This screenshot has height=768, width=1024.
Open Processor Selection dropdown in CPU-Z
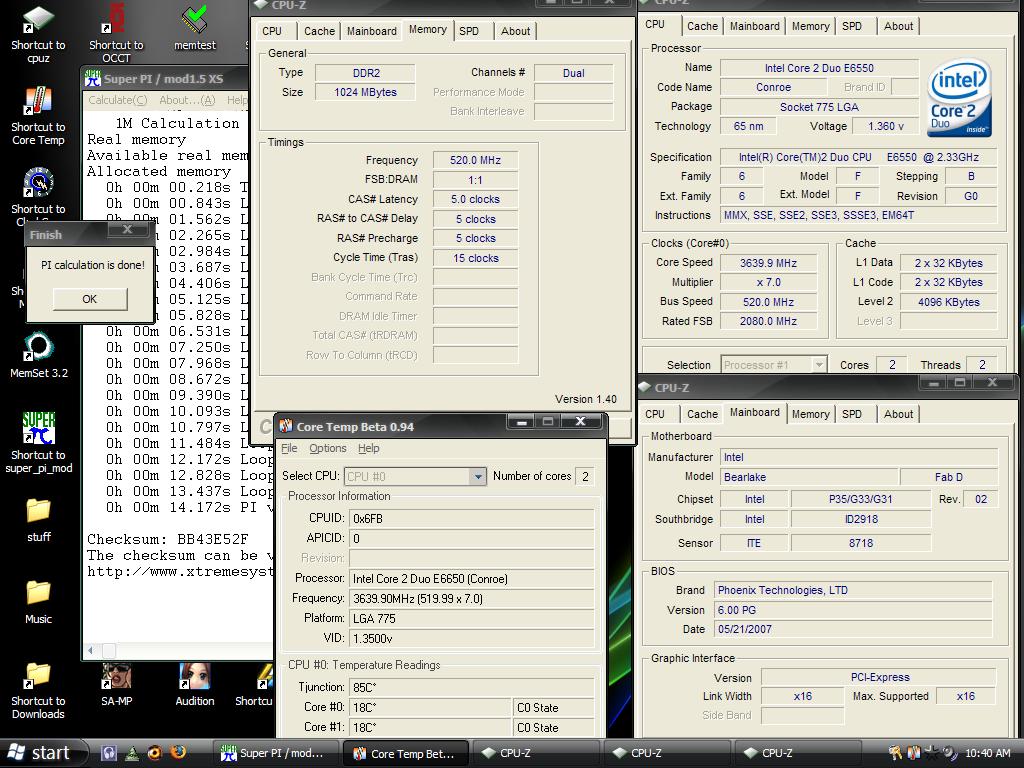(819, 365)
